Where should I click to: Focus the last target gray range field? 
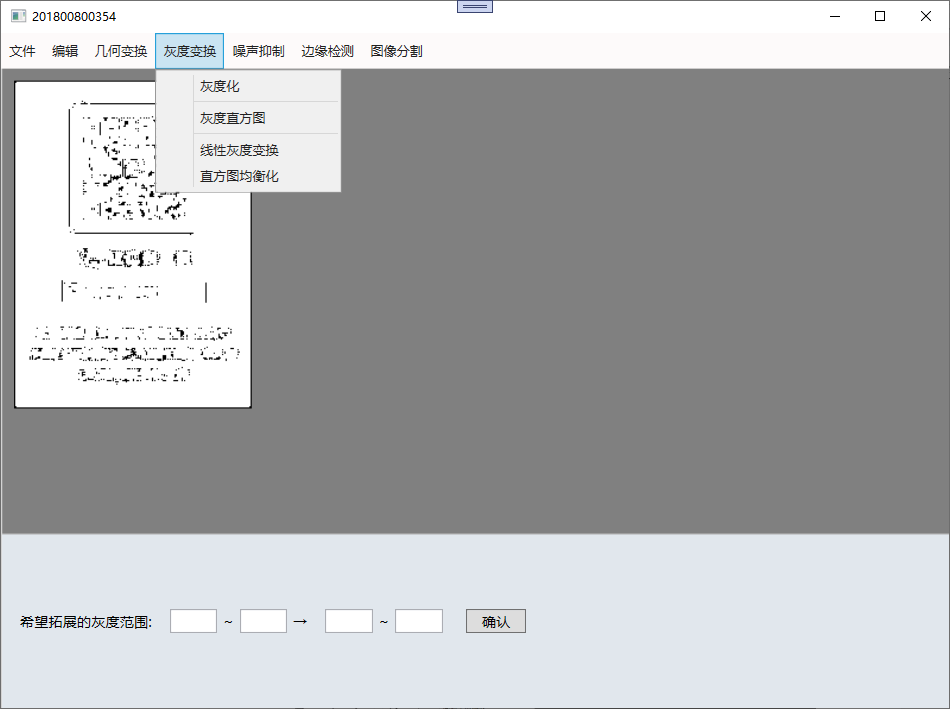pos(419,621)
